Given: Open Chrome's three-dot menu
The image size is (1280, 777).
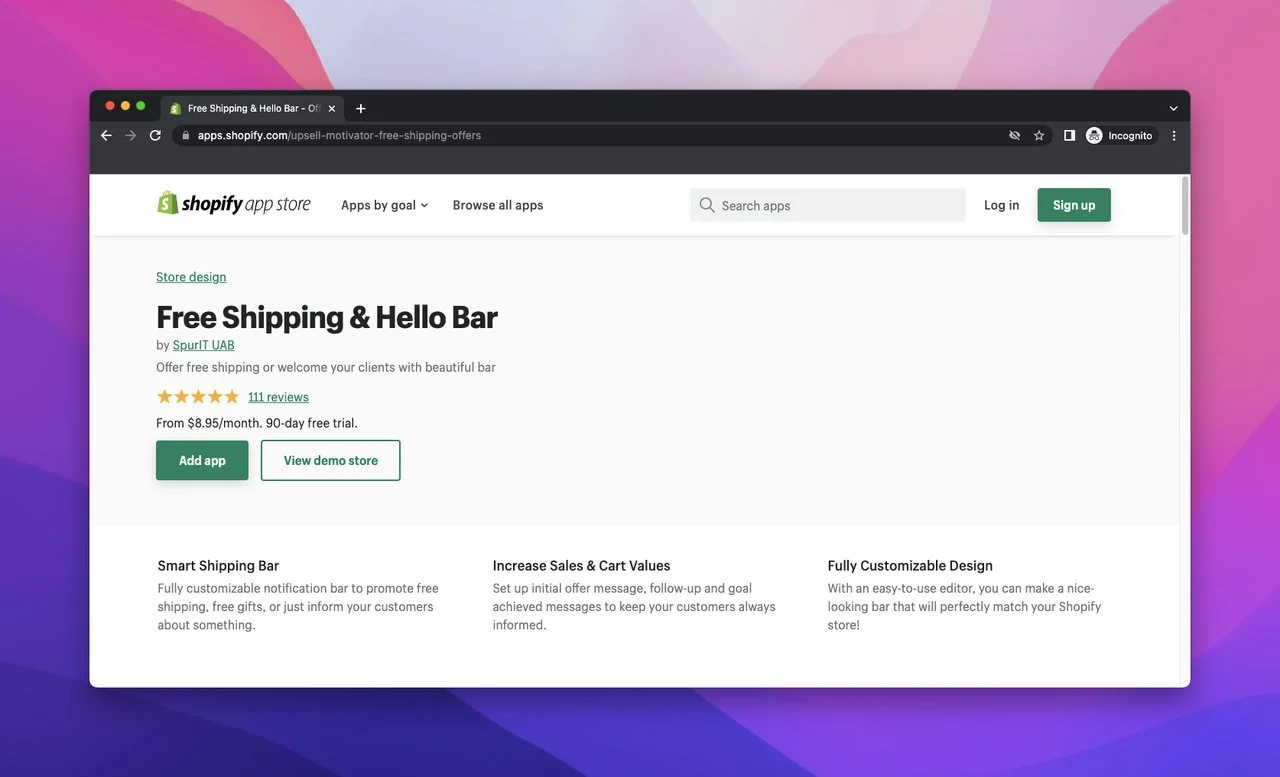Looking at the screenshot, I should click(1174, 135).
